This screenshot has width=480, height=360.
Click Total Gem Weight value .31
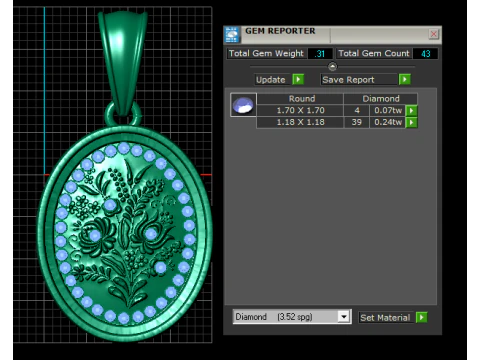[x=320, y=54]
